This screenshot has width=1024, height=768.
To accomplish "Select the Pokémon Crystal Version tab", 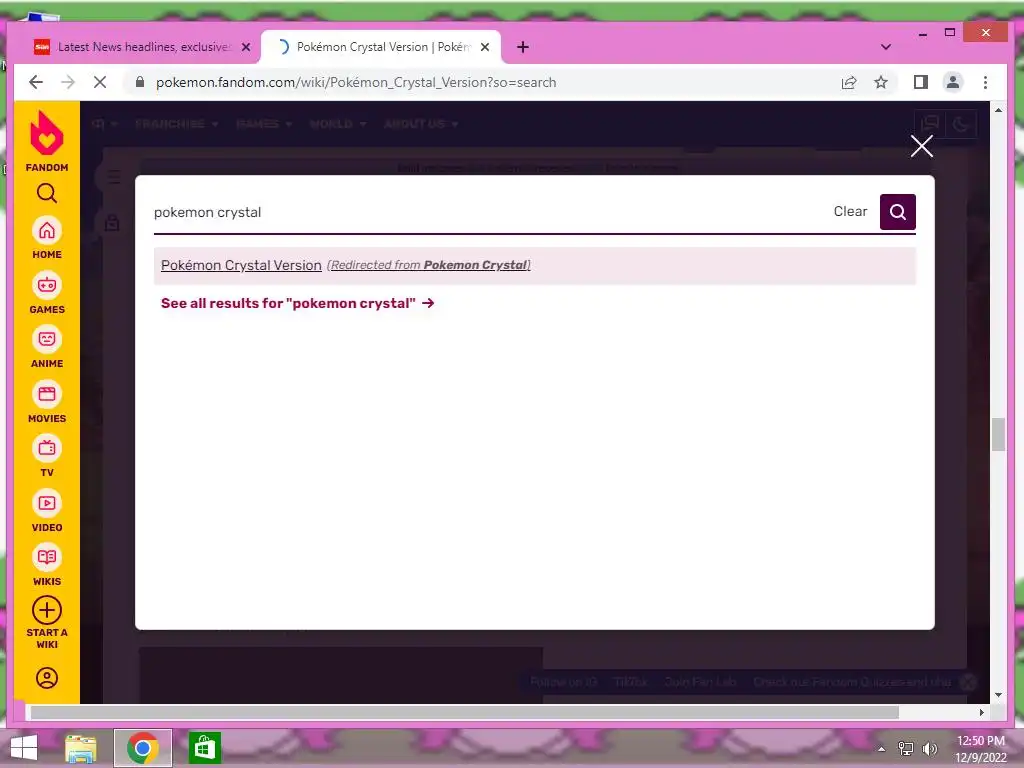I will [381, 47].
